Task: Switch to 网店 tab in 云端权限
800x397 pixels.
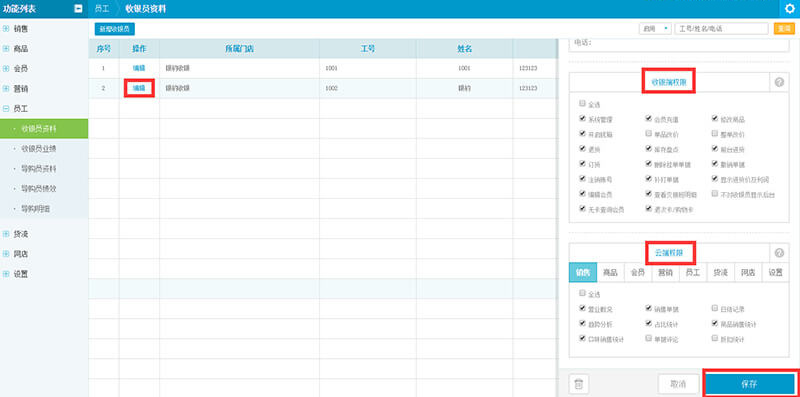Action: 748,272
